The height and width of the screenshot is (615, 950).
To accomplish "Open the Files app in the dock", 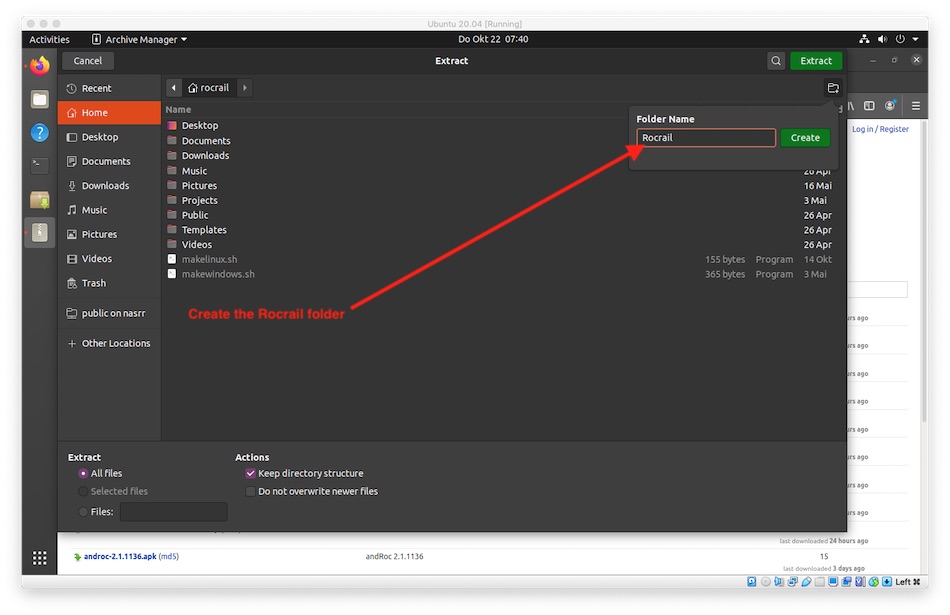I will pos(40,99).
